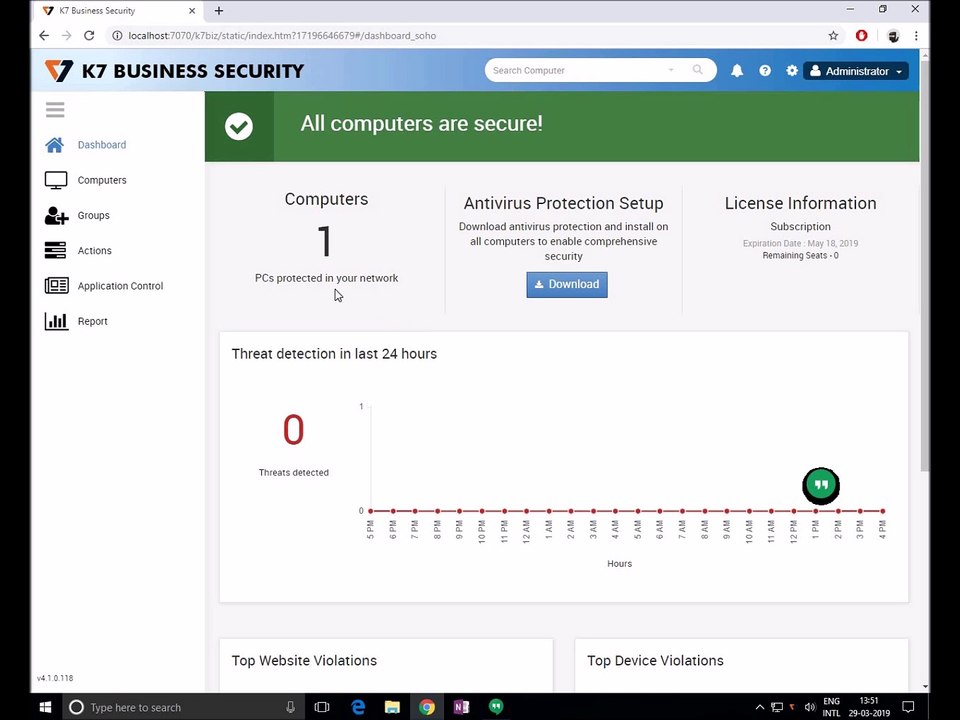
Task: Click the K7 Business Security logo
Action: [174, 71]
